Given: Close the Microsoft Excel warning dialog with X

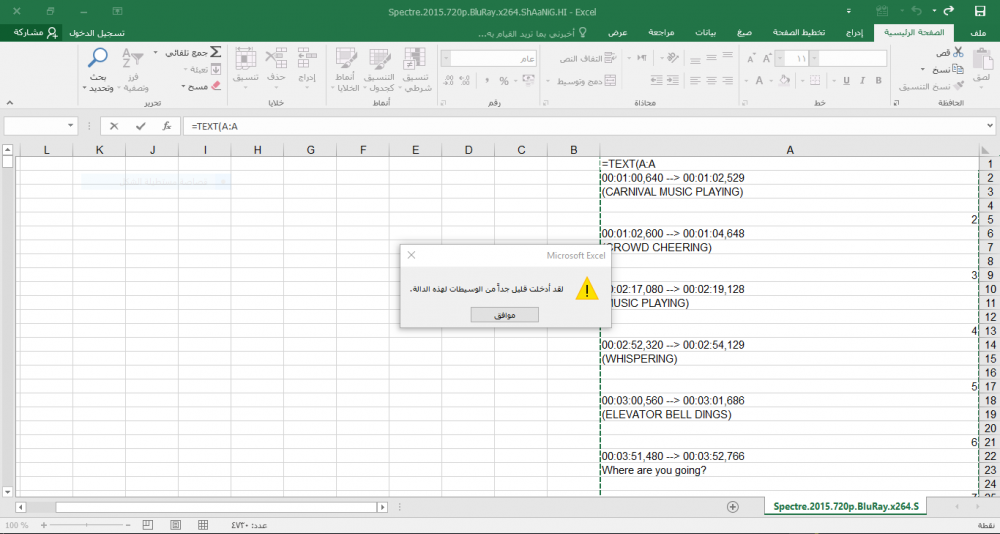Looking at the screenshot, I should 411,255.
